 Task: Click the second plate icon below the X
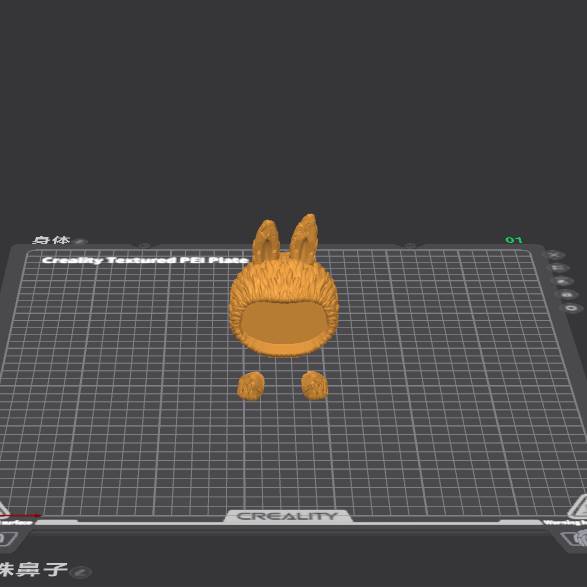pyautogui.click(x=560, y=268)
